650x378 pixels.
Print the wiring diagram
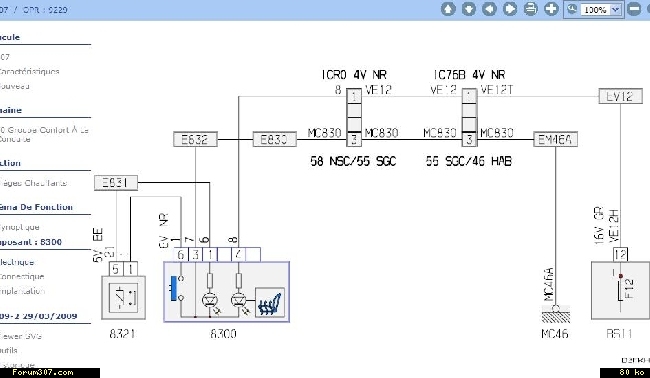[x=531, y=9]
